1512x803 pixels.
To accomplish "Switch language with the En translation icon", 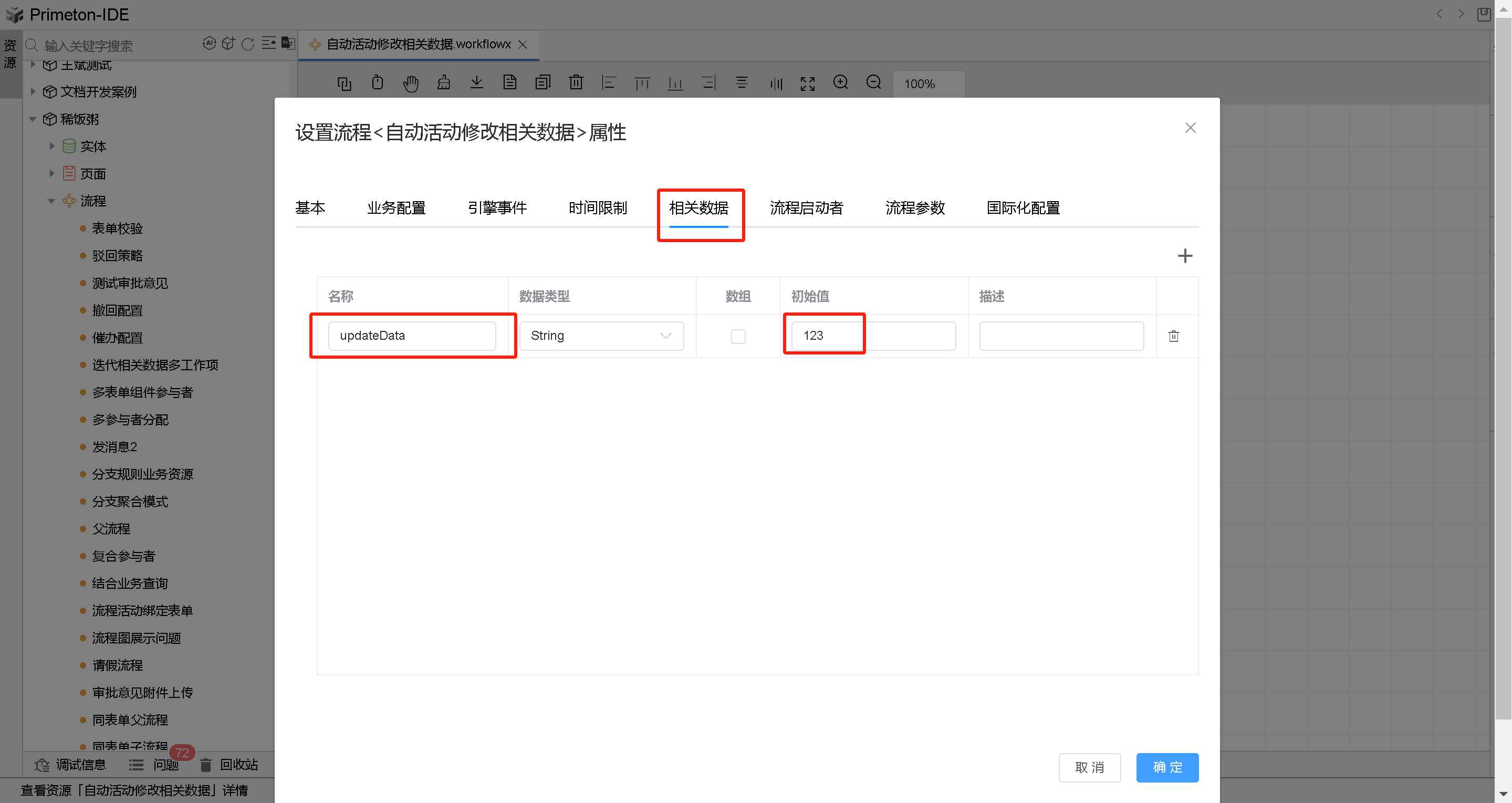I will (288, 44).
